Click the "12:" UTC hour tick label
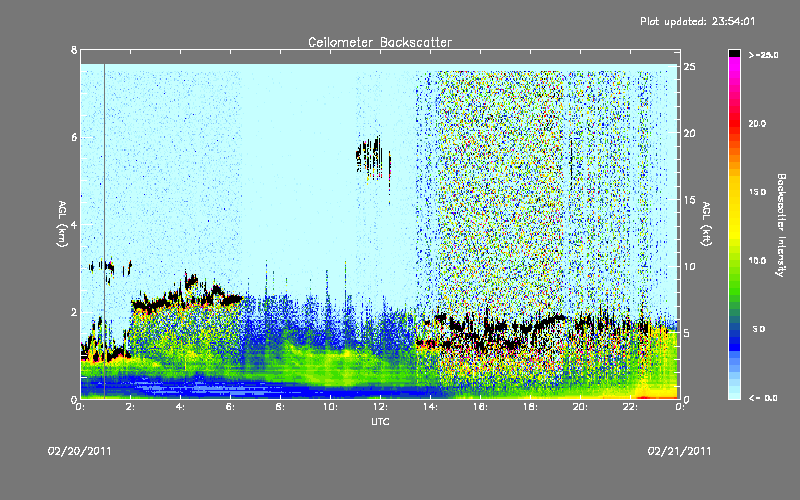 click(x=380, y=407)
